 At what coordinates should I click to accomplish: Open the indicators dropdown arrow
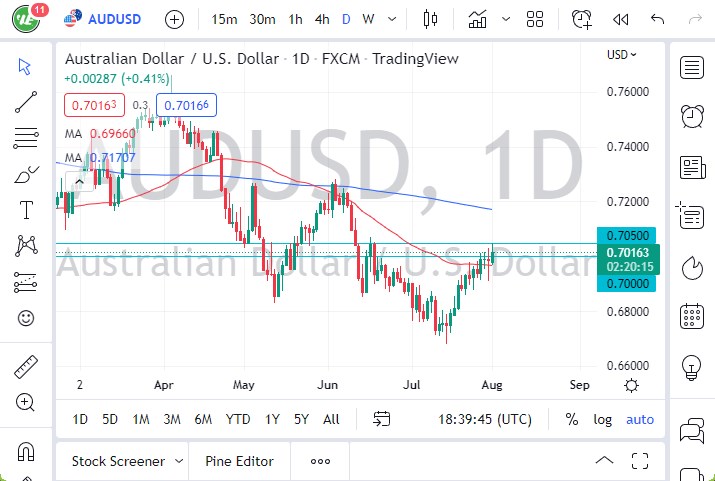tap(506, 19)
